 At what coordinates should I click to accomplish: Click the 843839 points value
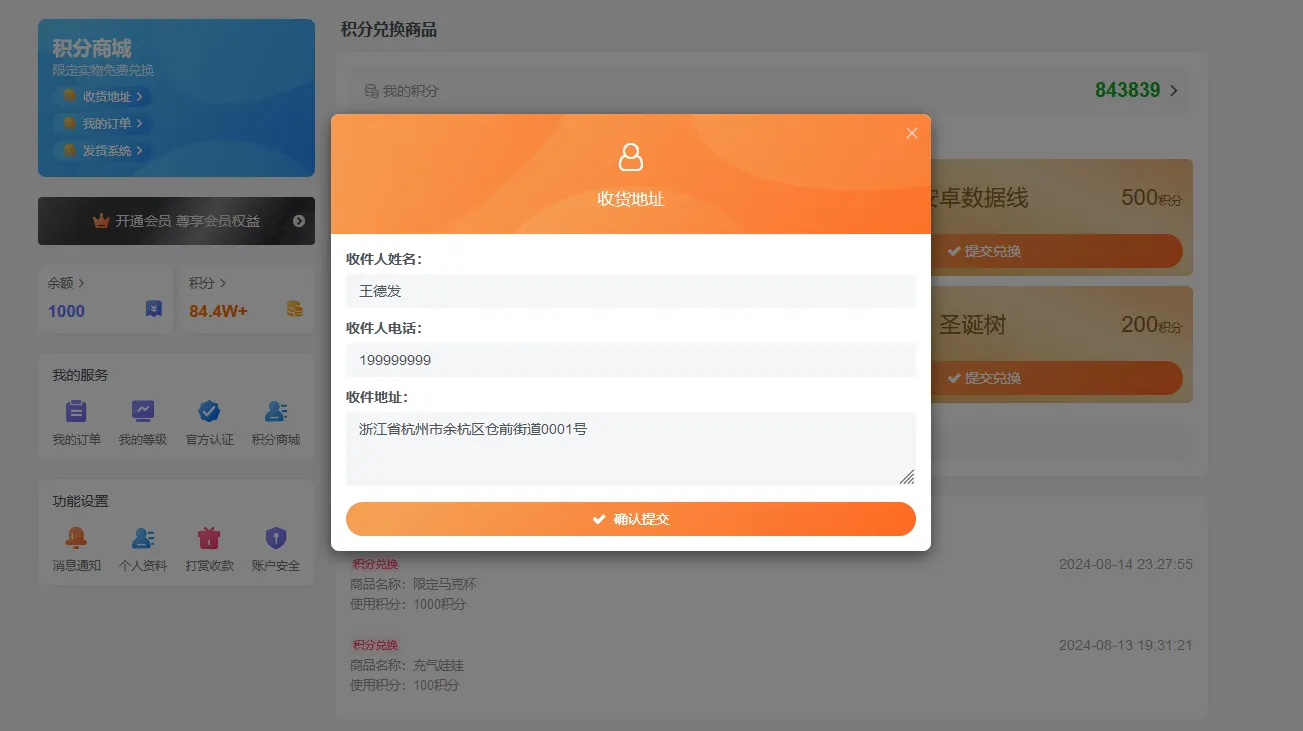click(1128, 90)
